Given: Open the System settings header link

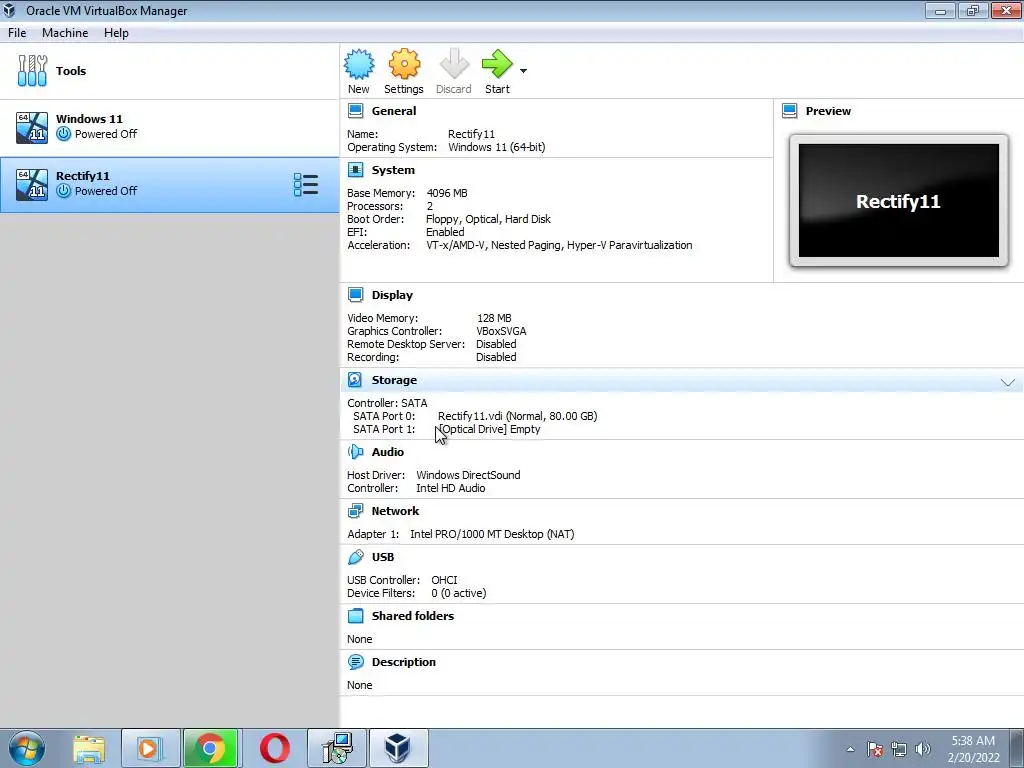Looking at the screenshot, I should [393, 170].
